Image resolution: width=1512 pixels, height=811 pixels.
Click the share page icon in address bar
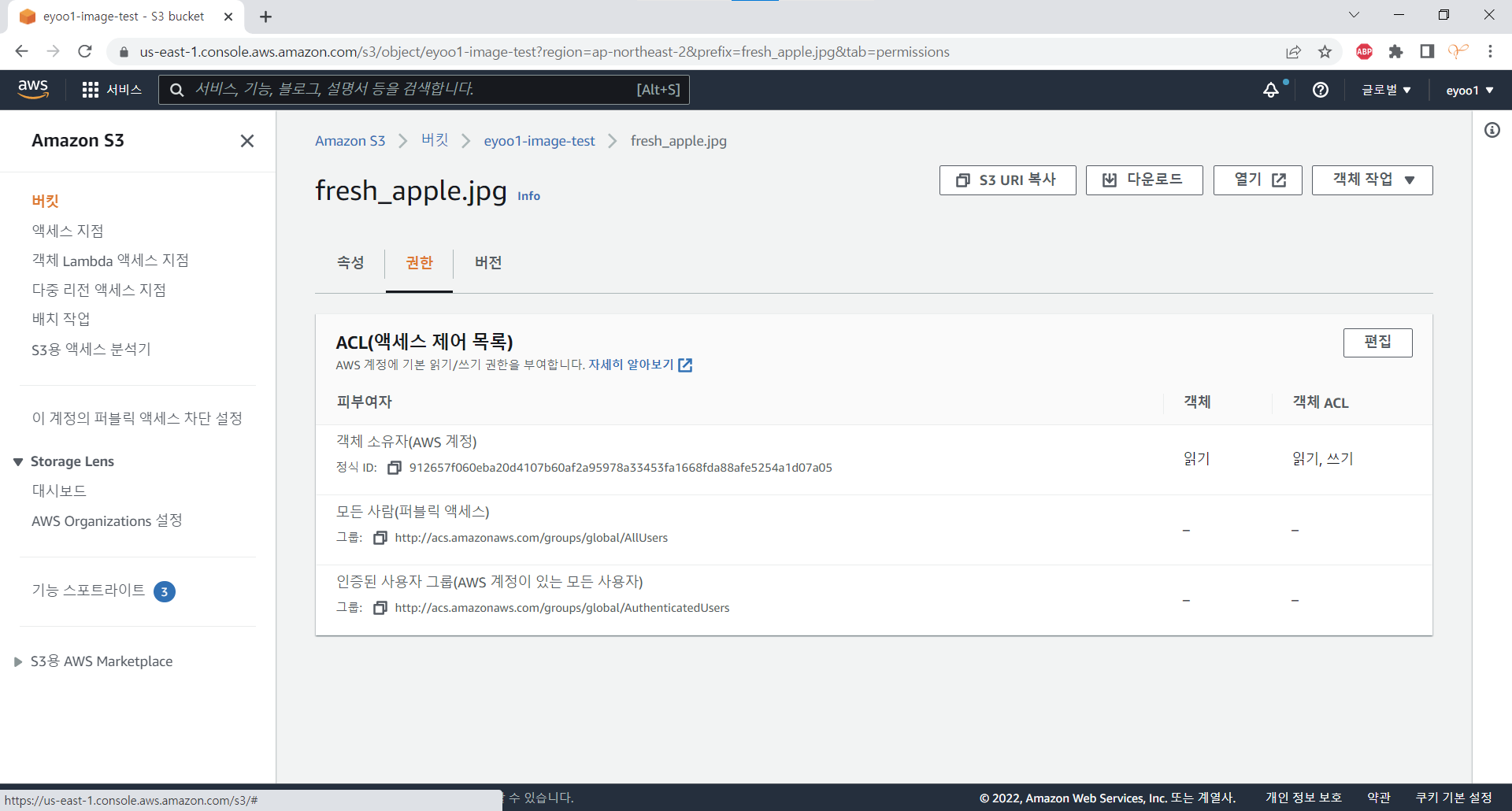[x=1293, y=52]
